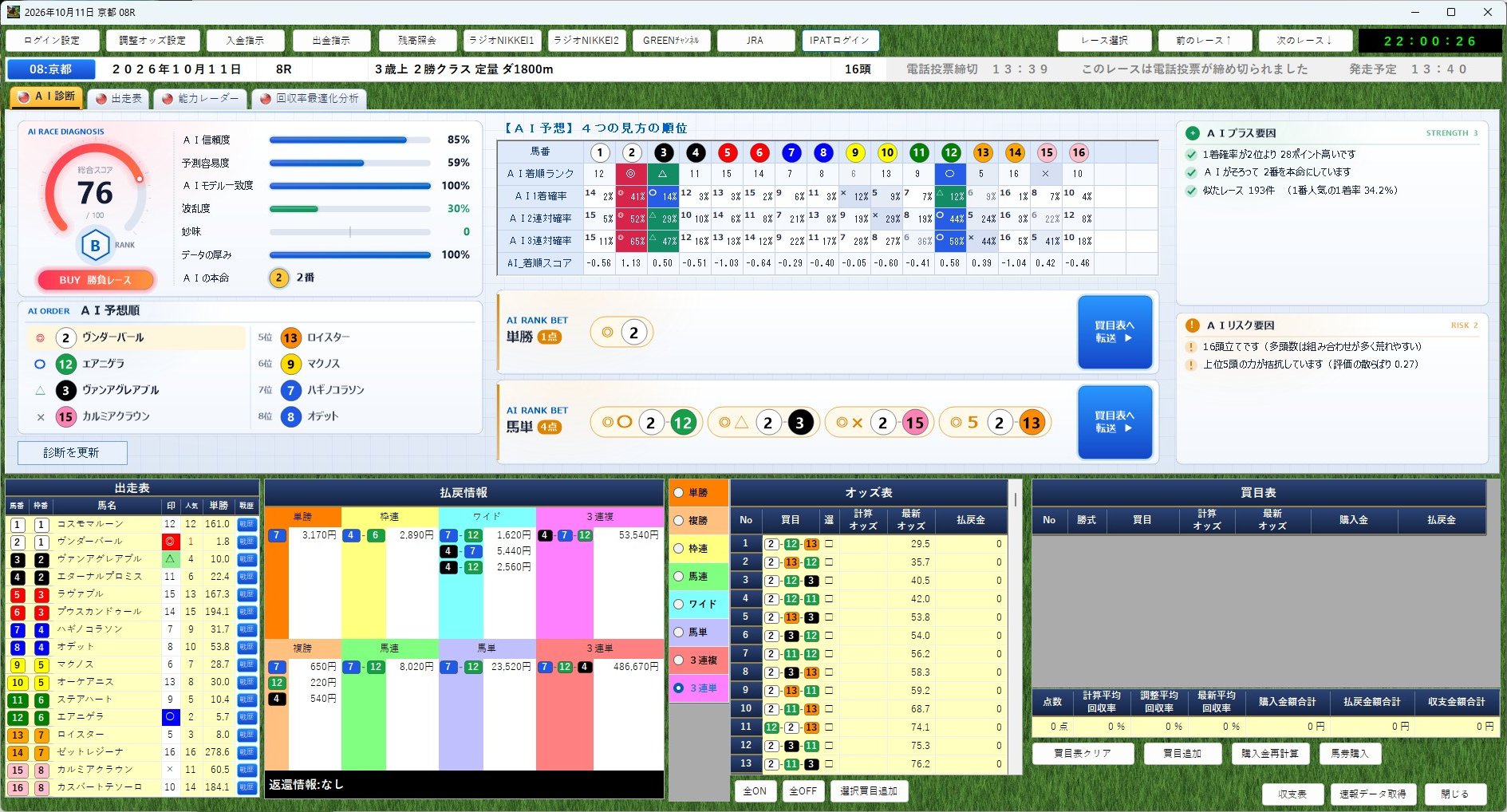Click the 08:京都 race venue selector
The image size is (1507, 812).
[x=51, y=69]
